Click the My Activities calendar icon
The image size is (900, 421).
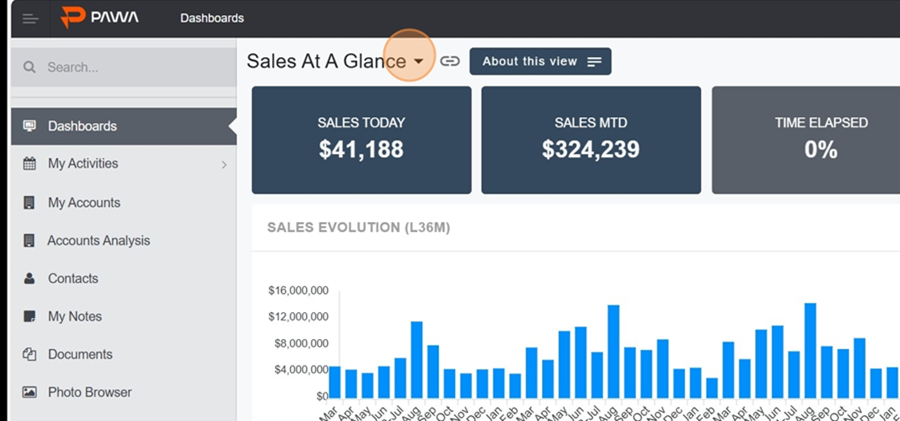[29, 164]
